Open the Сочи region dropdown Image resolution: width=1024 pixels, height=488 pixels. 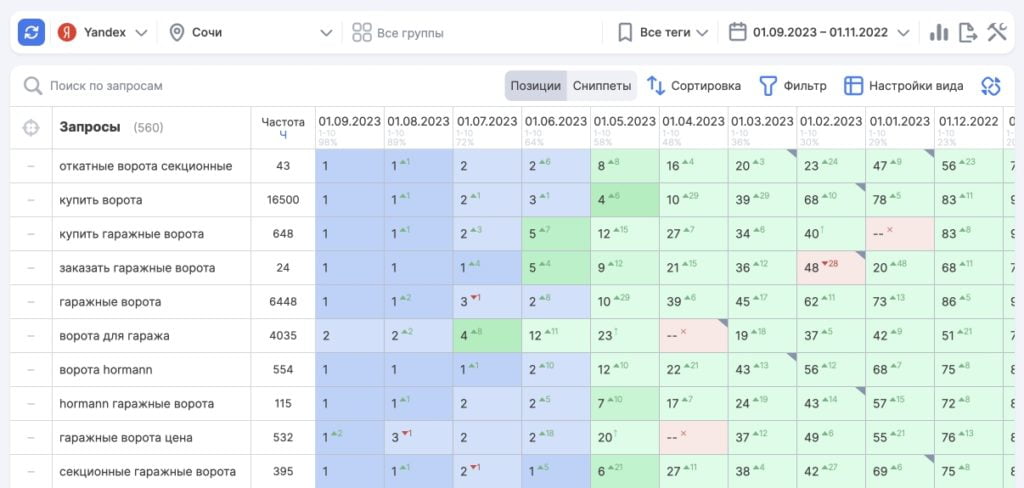click(250, 33)
